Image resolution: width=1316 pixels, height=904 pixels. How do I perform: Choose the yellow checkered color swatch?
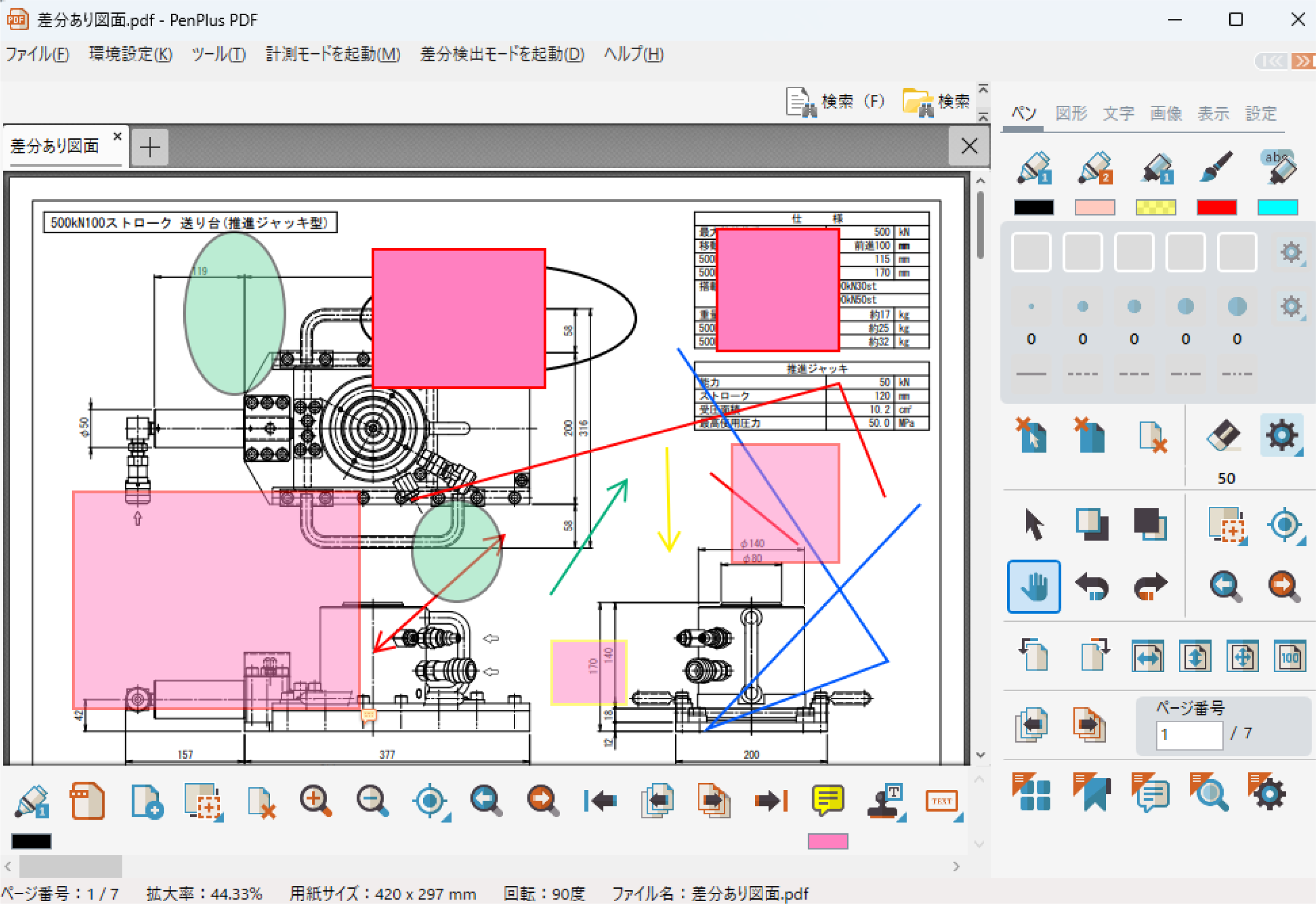point(1156,208)
